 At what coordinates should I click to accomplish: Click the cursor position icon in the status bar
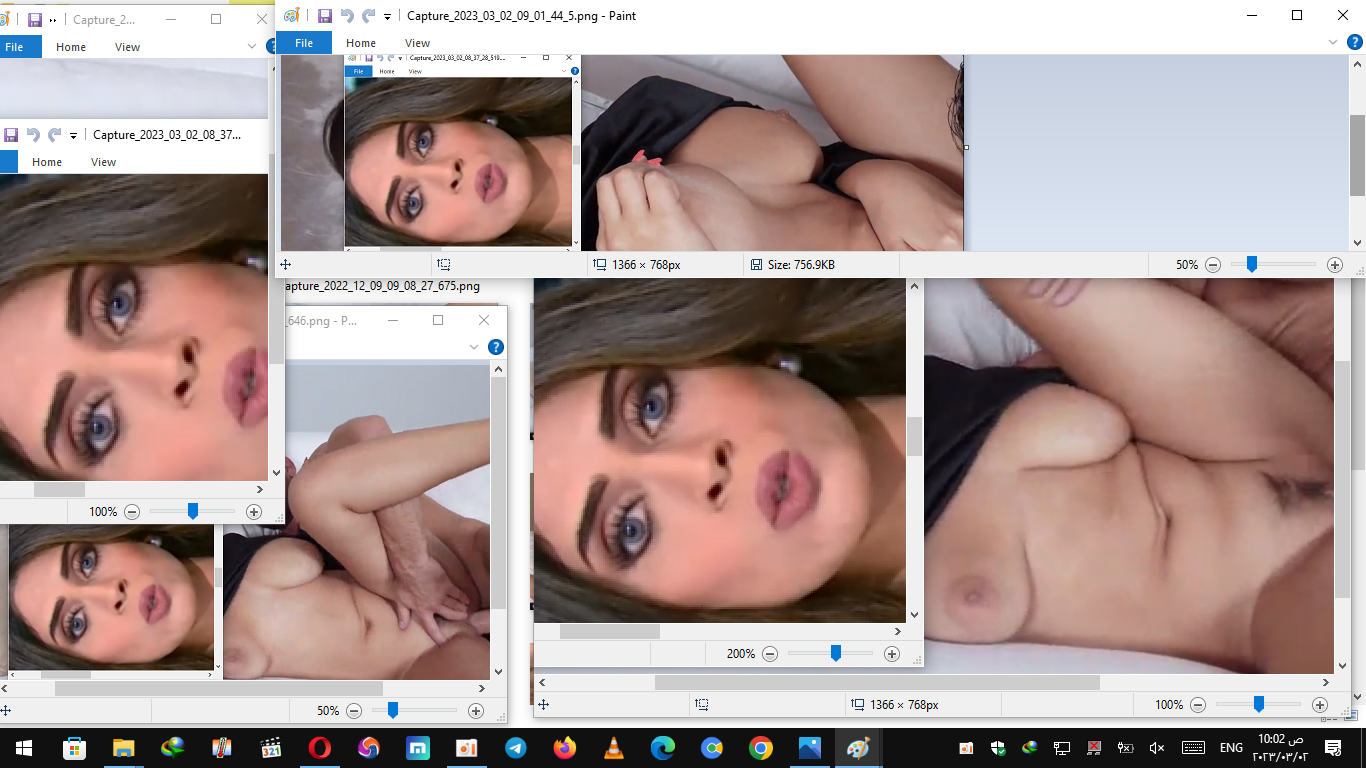288,264
